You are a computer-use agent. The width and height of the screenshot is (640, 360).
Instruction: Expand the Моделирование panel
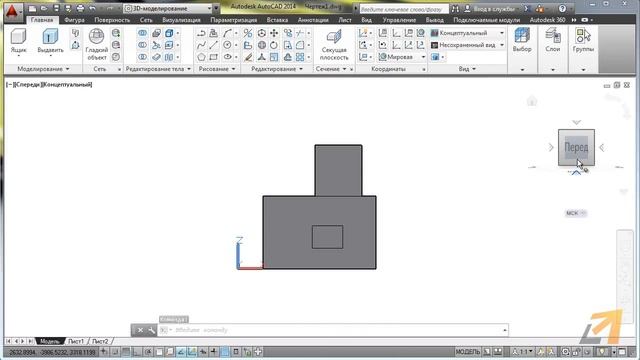click(43, 69)
